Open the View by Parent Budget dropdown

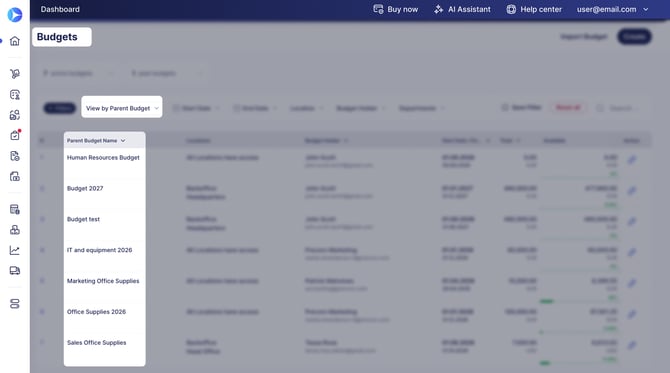point(122,108)
